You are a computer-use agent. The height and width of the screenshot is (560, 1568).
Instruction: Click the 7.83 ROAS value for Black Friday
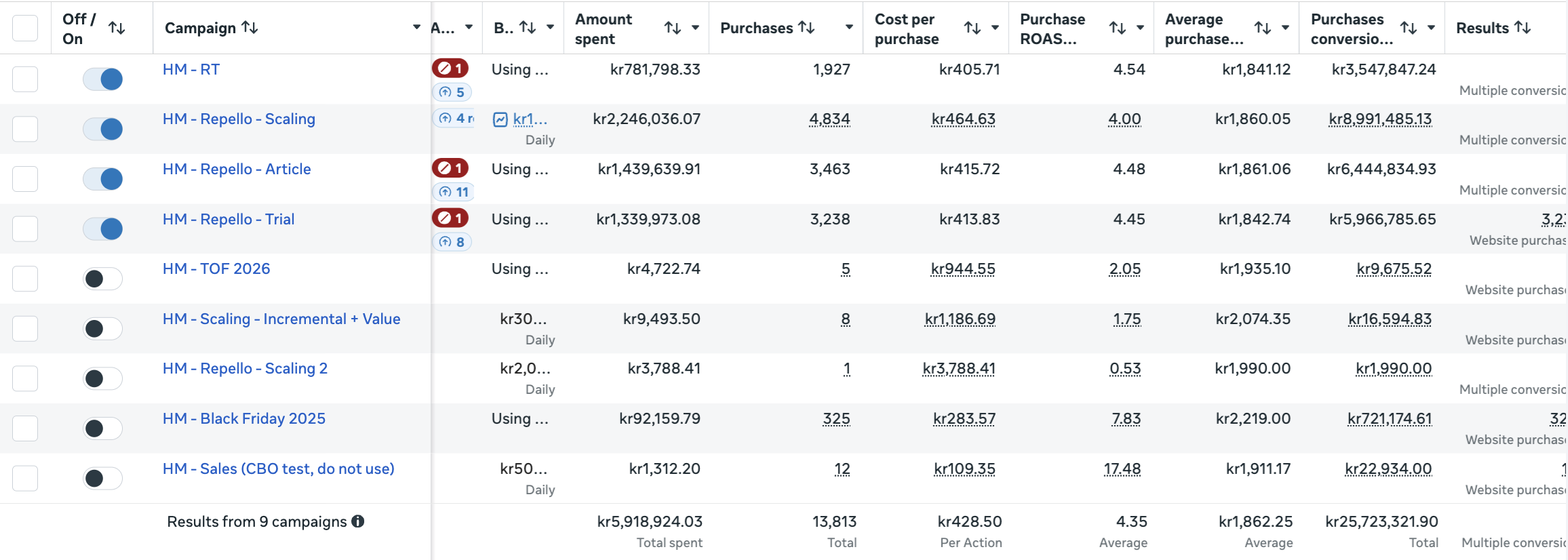pos(1126,419)
